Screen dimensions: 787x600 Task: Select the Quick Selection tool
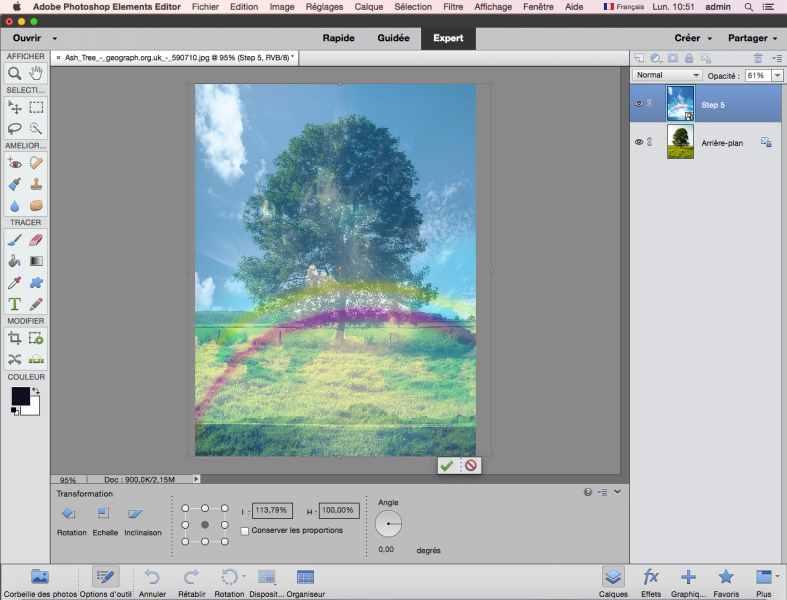tap(36, 129)
